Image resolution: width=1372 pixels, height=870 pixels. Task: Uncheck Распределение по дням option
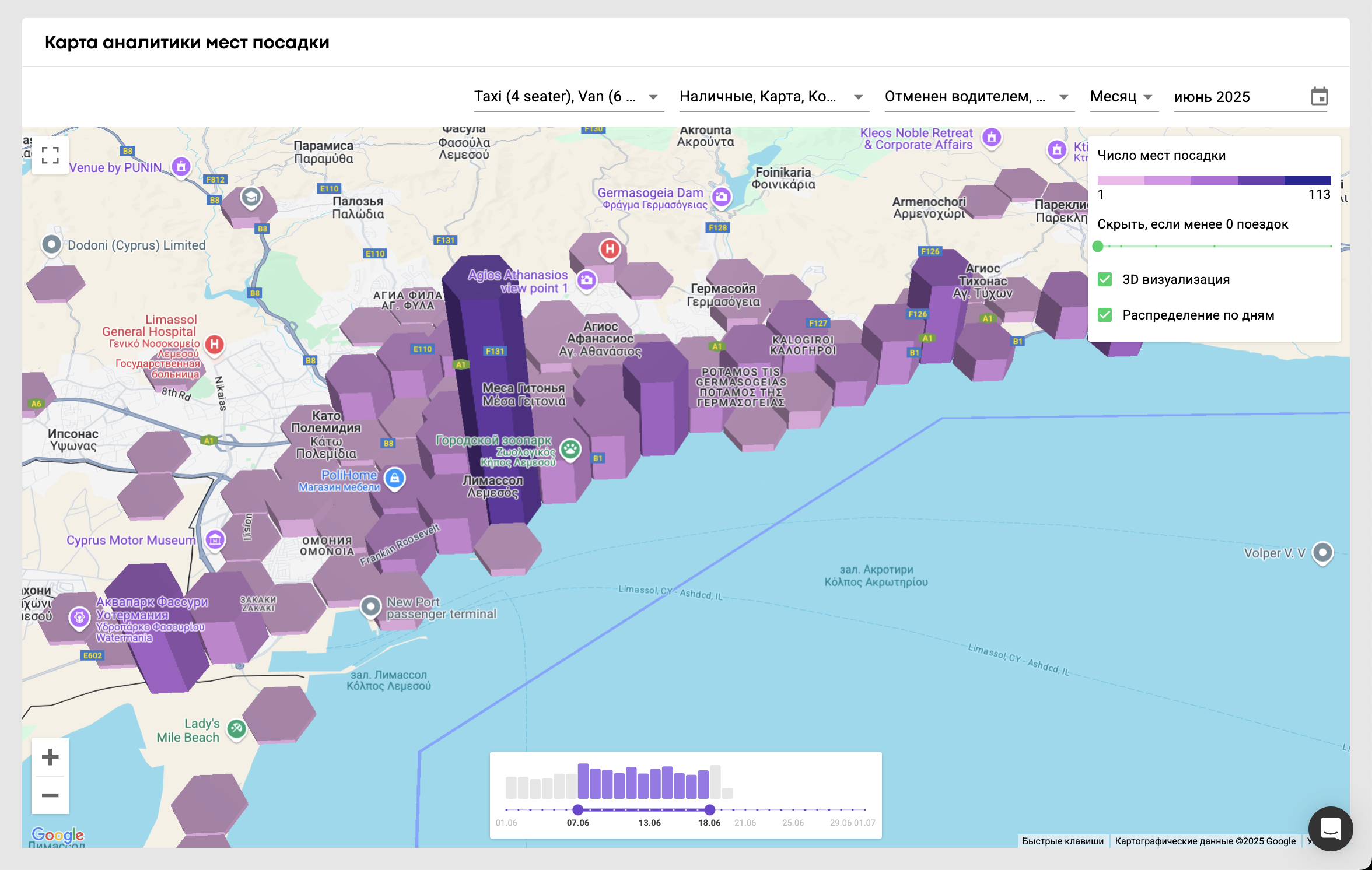pos(1105,315)
